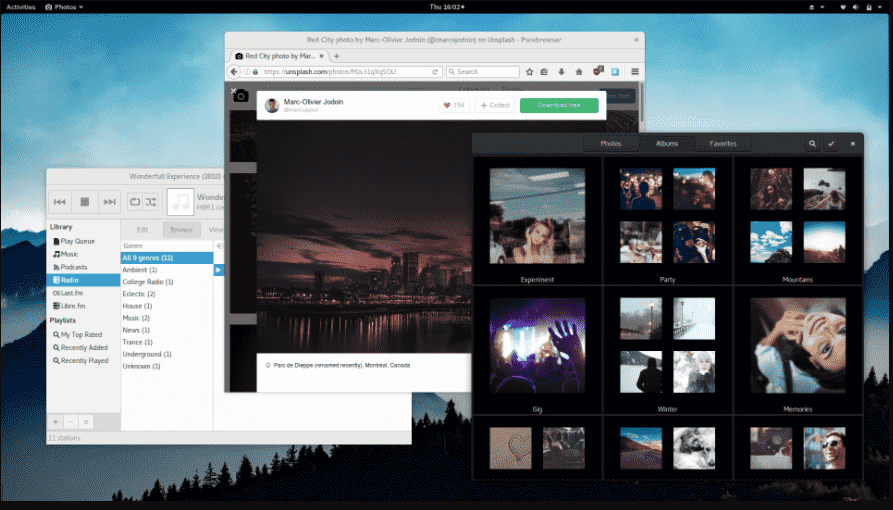Click Activities in the top bar

pos(21,7)
